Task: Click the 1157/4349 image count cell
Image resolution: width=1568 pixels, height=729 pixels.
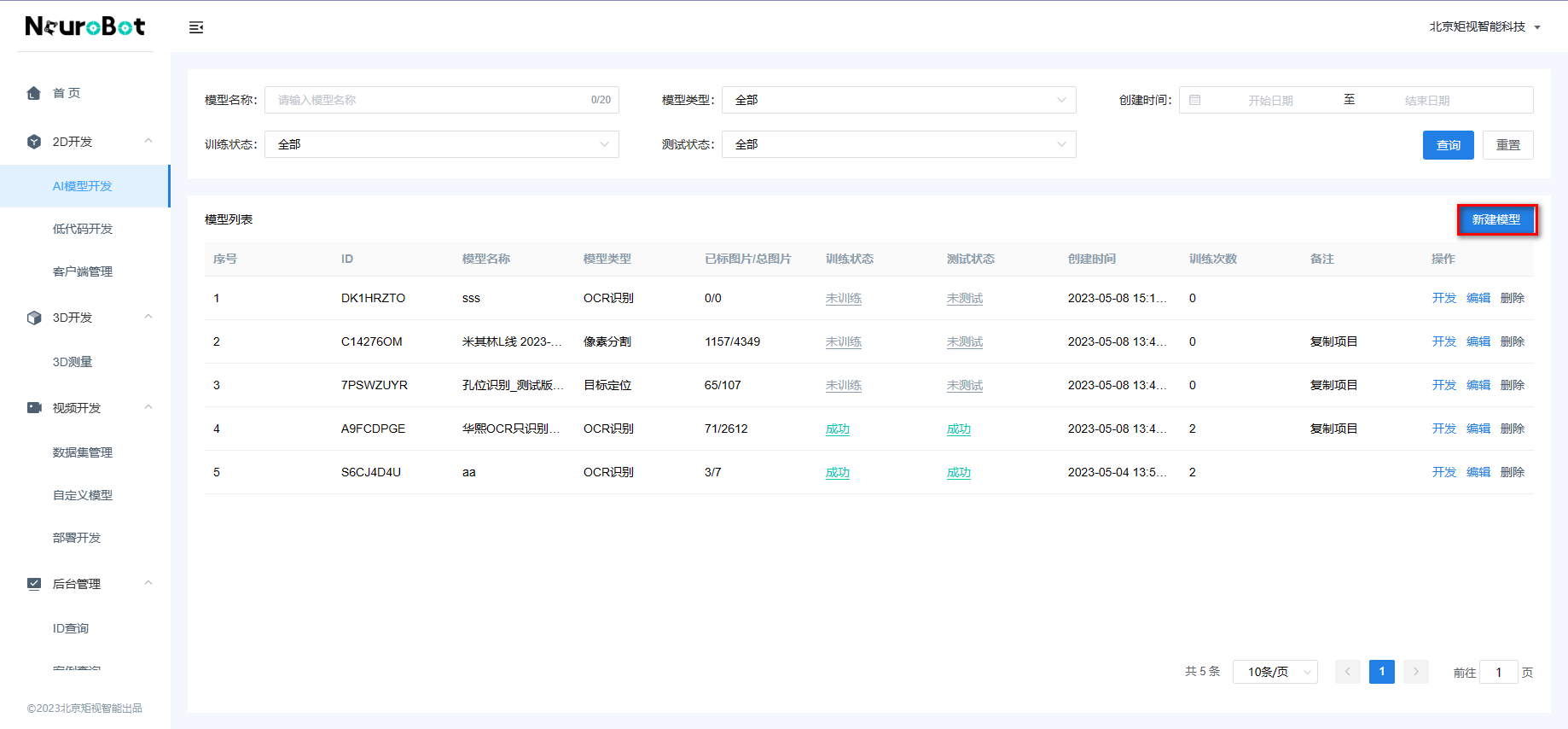Action: point(732,341)
